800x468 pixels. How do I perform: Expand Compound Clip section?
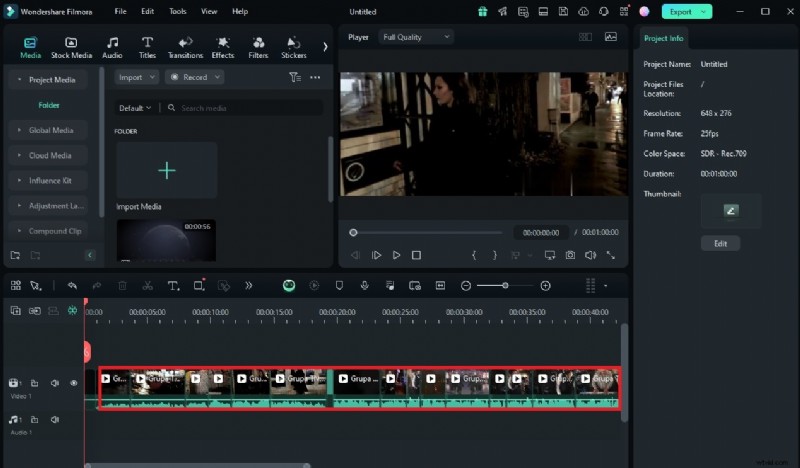tap(19, 231)
